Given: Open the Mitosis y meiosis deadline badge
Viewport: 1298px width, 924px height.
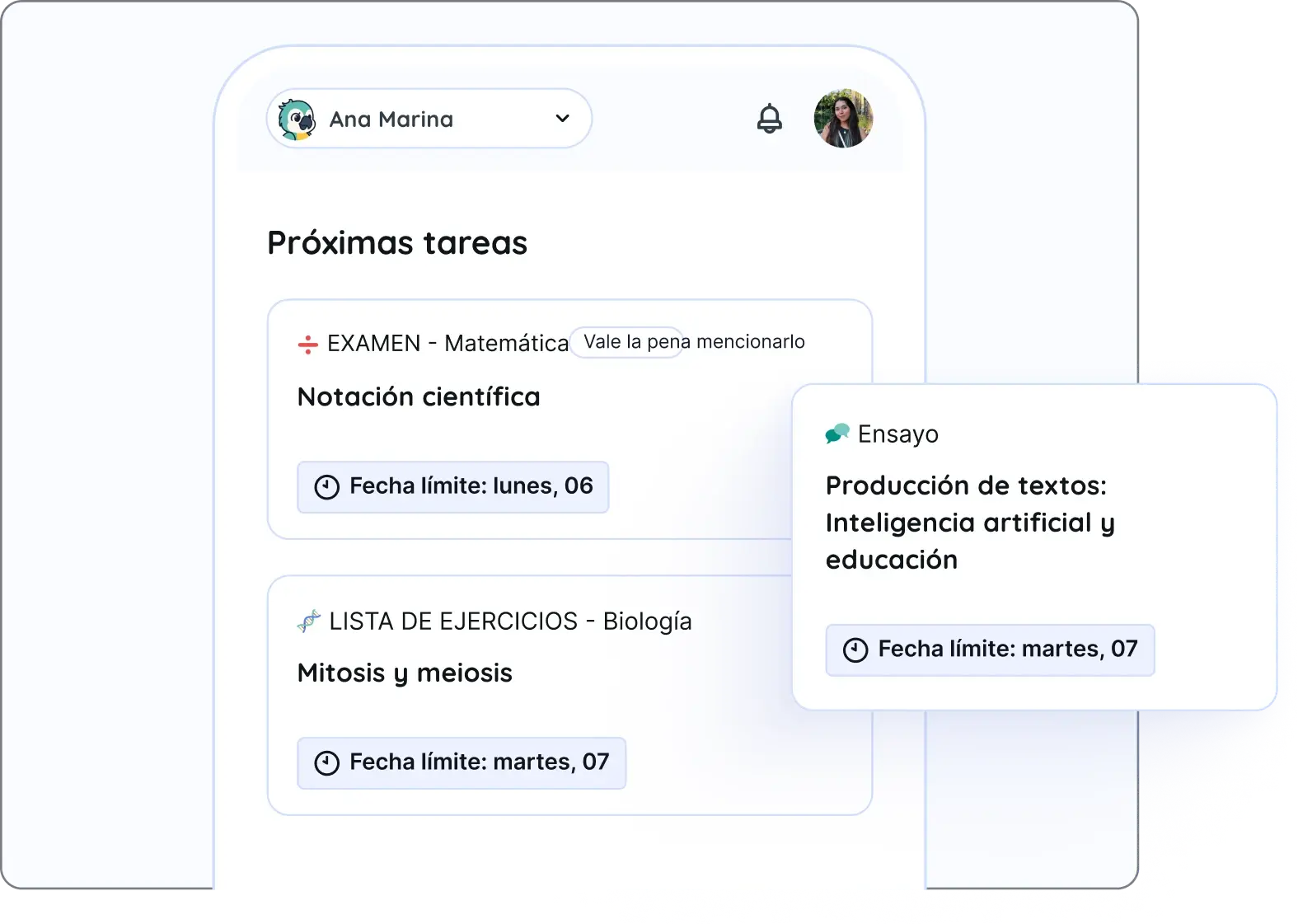Looking at the screenshot, I should (x=462, y=763).
